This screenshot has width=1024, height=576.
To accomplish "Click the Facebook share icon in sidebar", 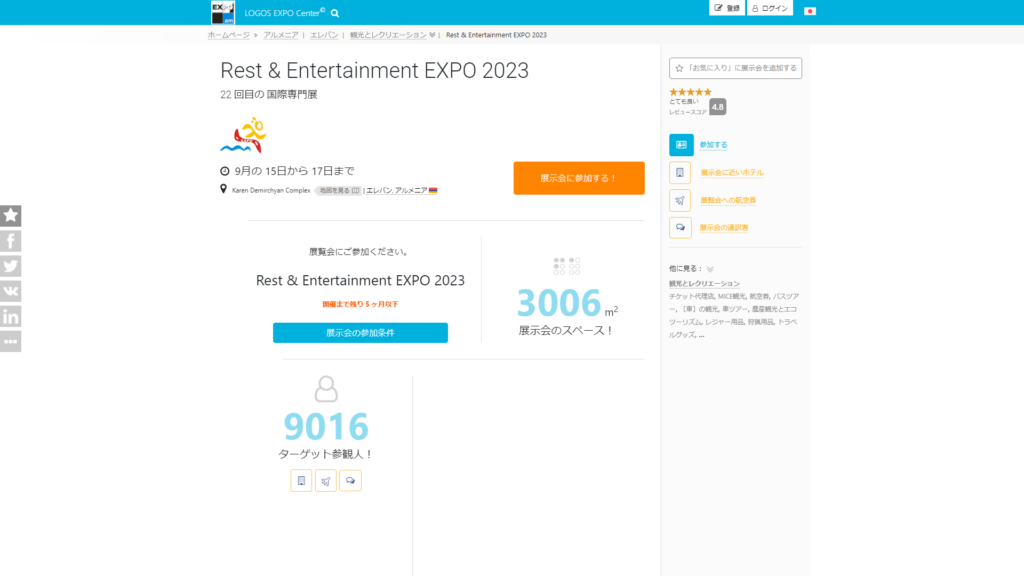I will tap(11, 241).
